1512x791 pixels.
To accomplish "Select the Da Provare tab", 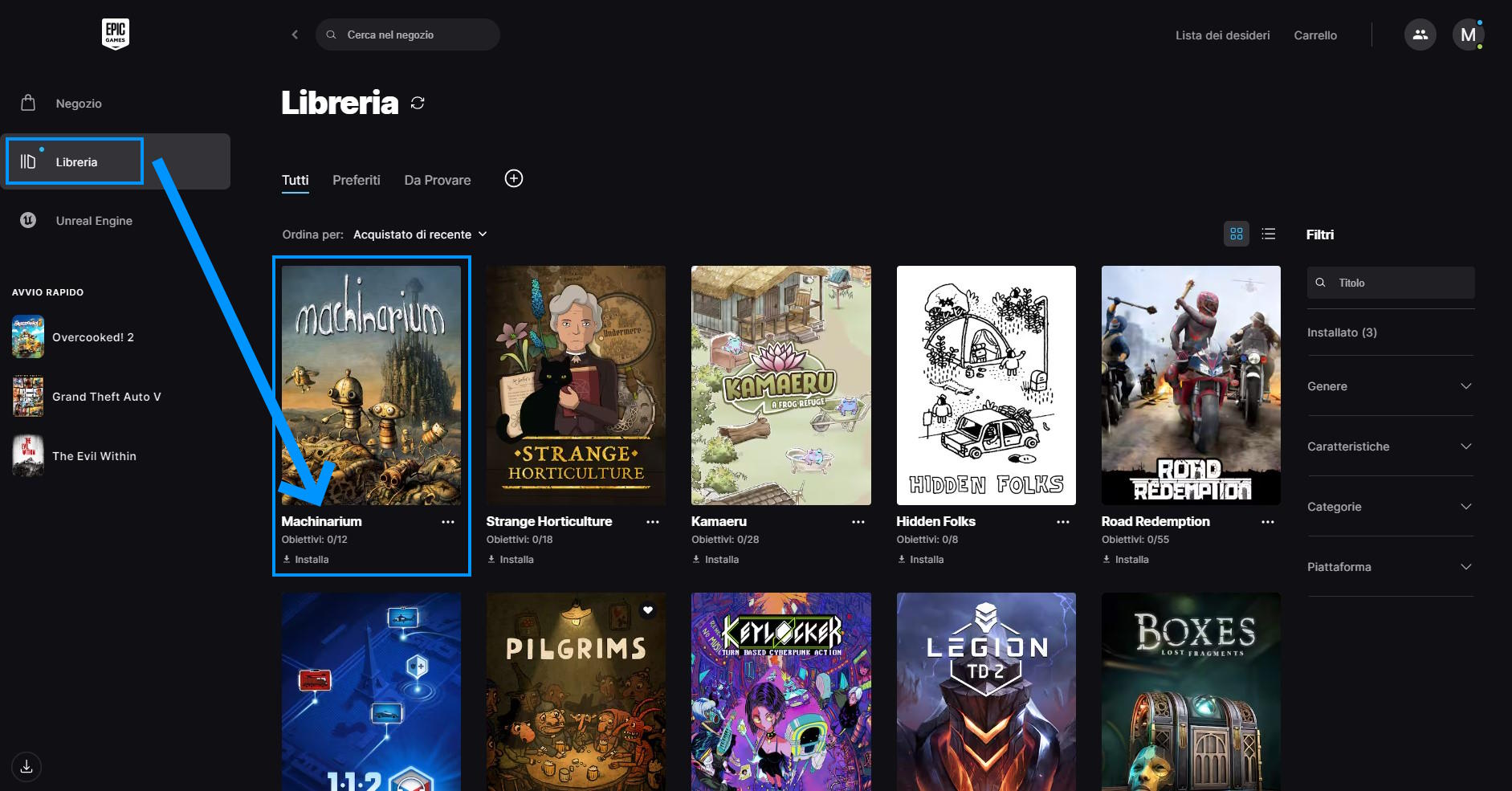I will [438, 180].
